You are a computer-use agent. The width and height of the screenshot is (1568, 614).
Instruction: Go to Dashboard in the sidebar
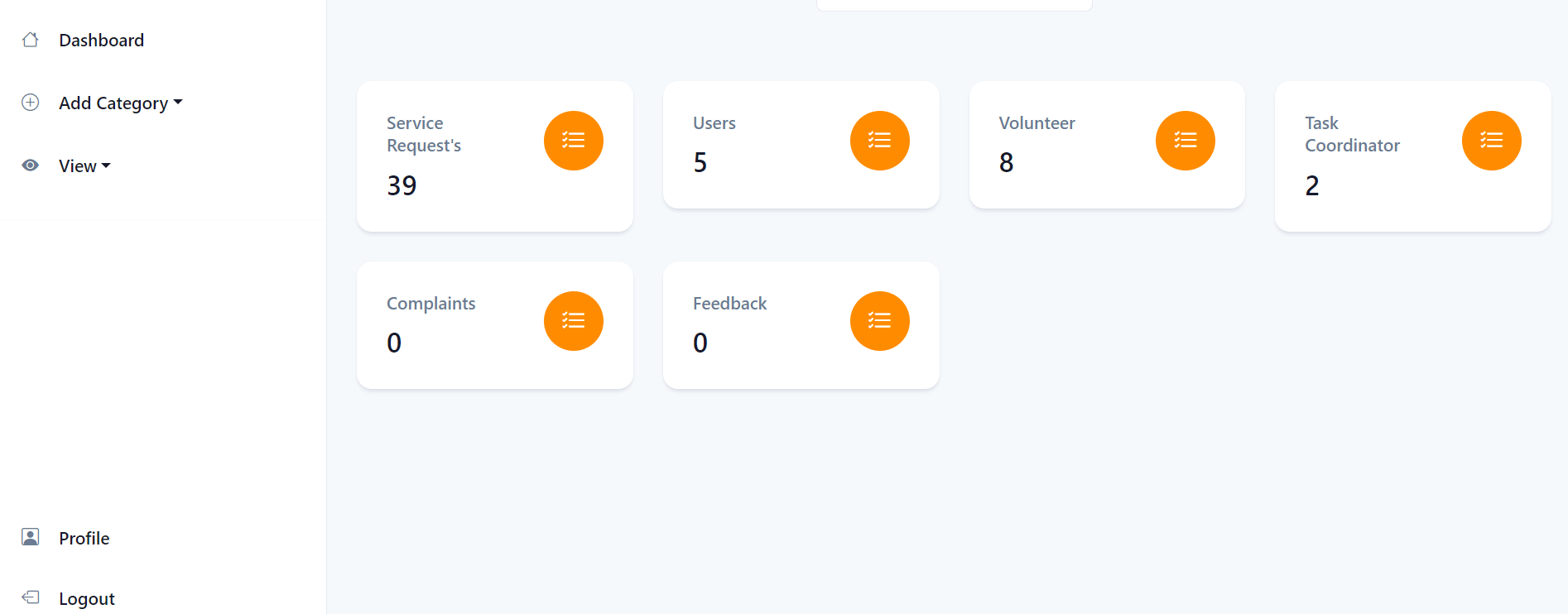click(101, 41)
